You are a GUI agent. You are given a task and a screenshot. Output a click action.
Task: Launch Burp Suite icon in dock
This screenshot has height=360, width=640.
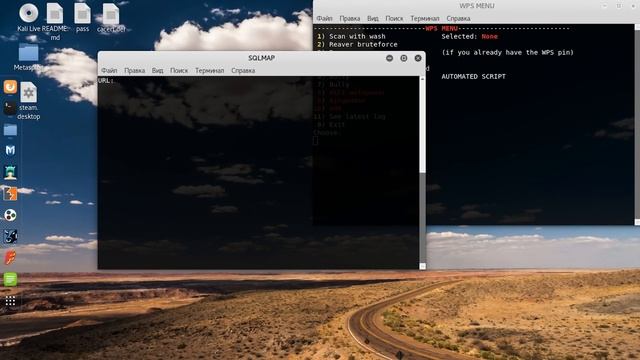click(10, 193)
